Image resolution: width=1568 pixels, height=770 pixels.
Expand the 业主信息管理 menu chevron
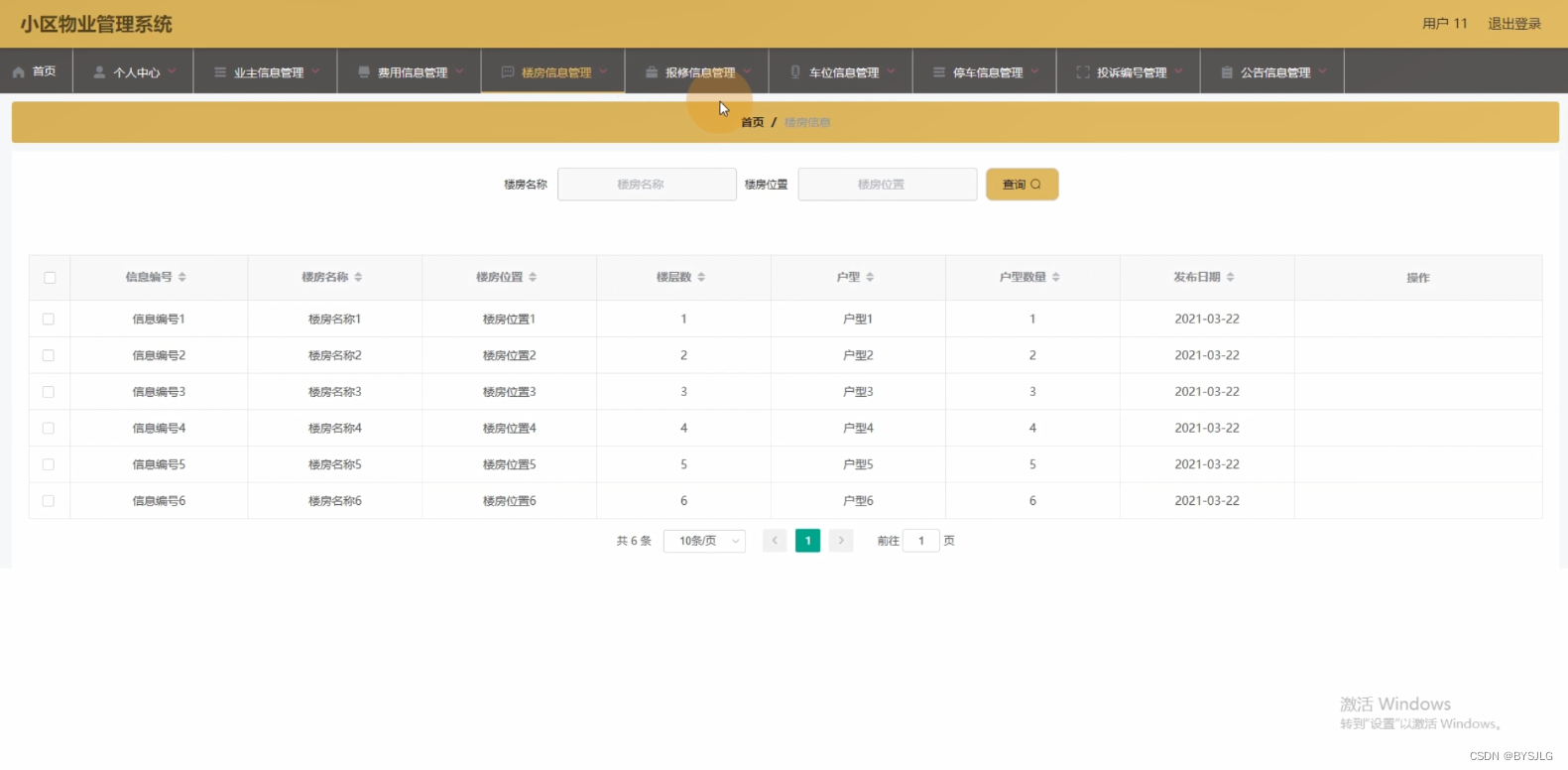click(315, 71)
